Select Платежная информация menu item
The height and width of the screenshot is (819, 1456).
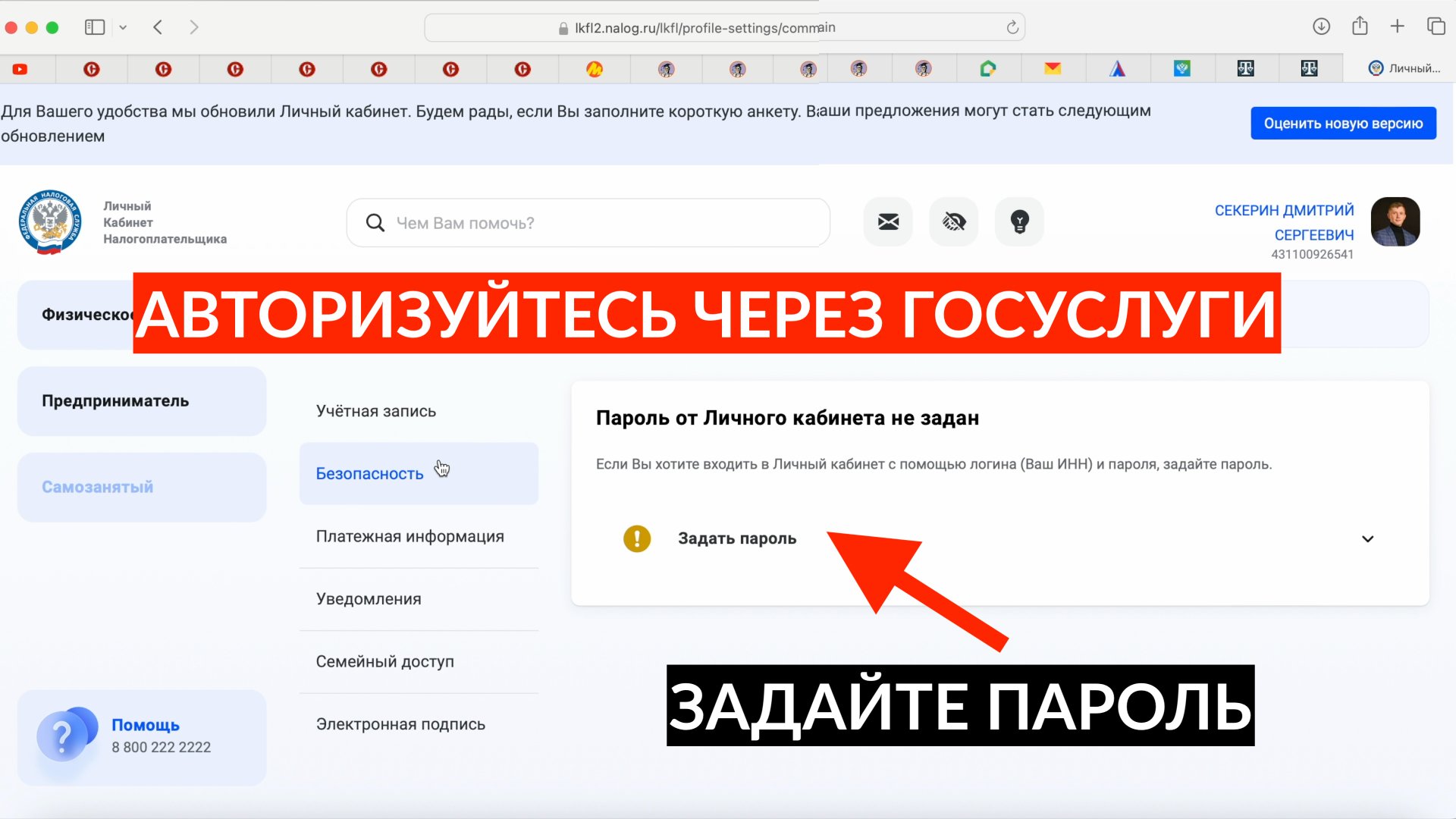(x=409, y=536)
